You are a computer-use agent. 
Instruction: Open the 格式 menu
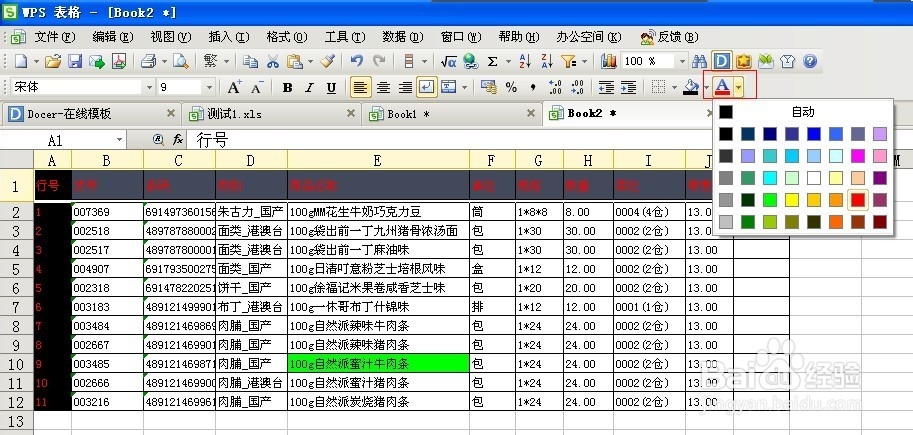click(286, 37)
